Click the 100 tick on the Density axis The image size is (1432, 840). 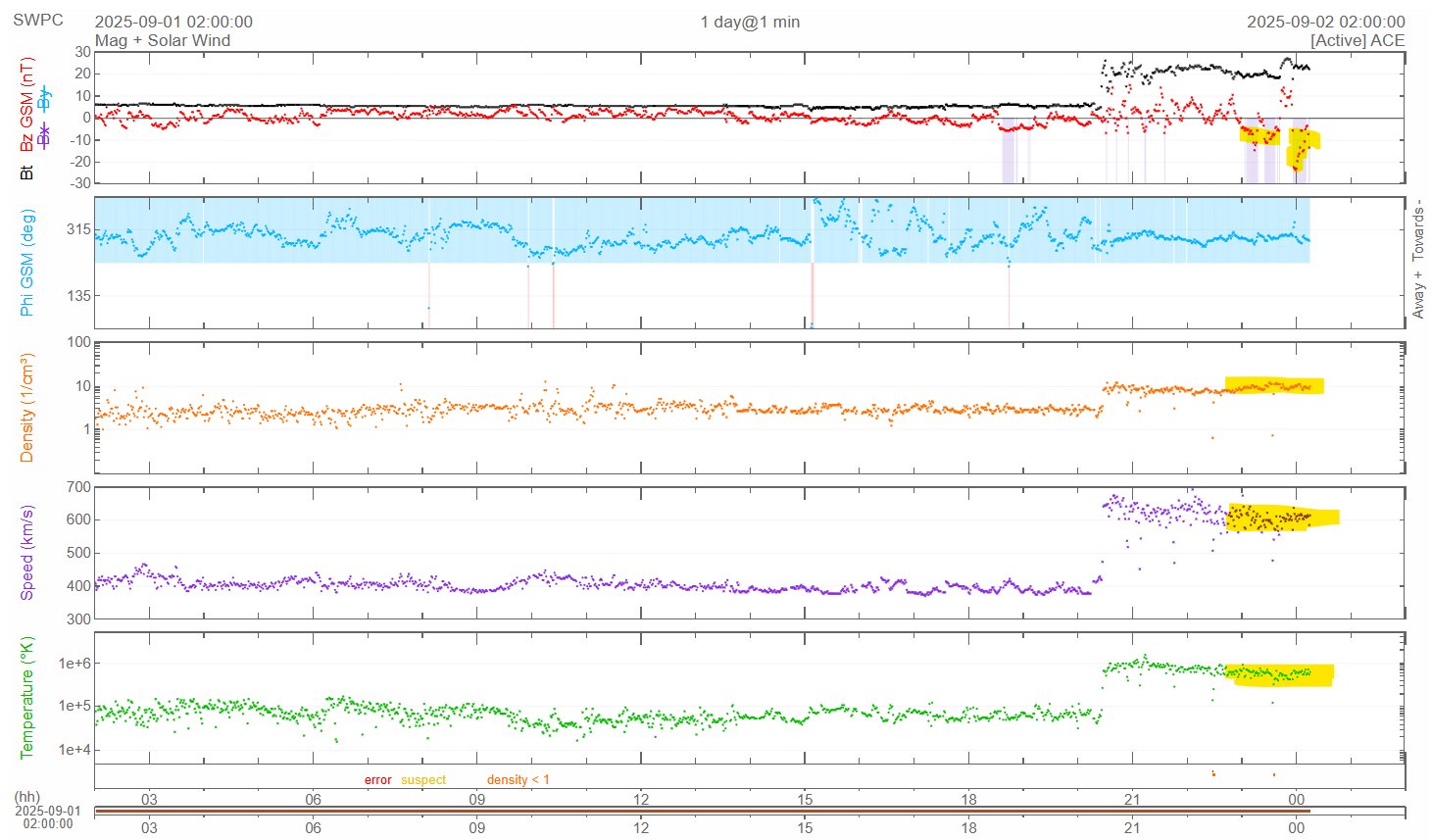click(x=79, y=343)
